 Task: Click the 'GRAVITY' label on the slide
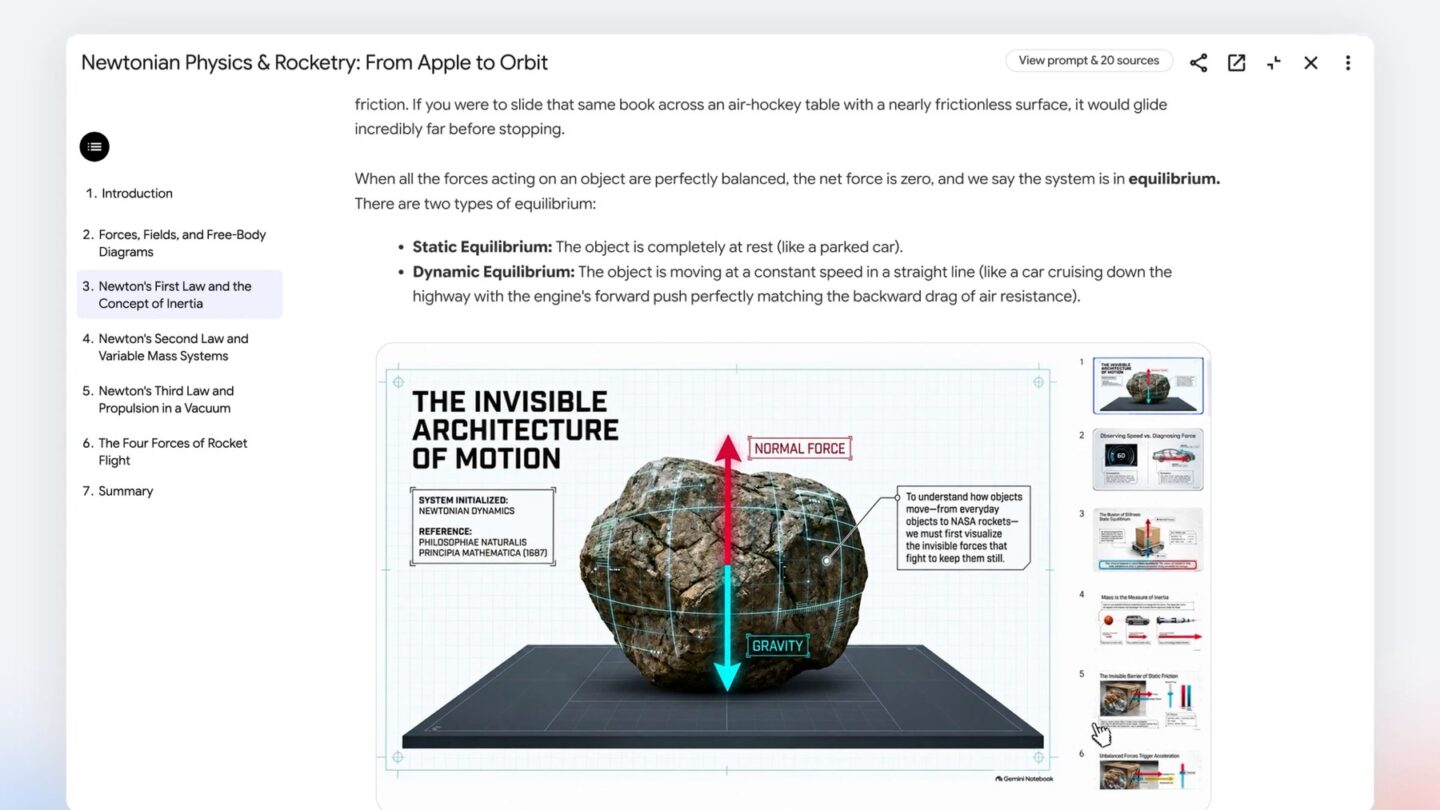point(778,646)
